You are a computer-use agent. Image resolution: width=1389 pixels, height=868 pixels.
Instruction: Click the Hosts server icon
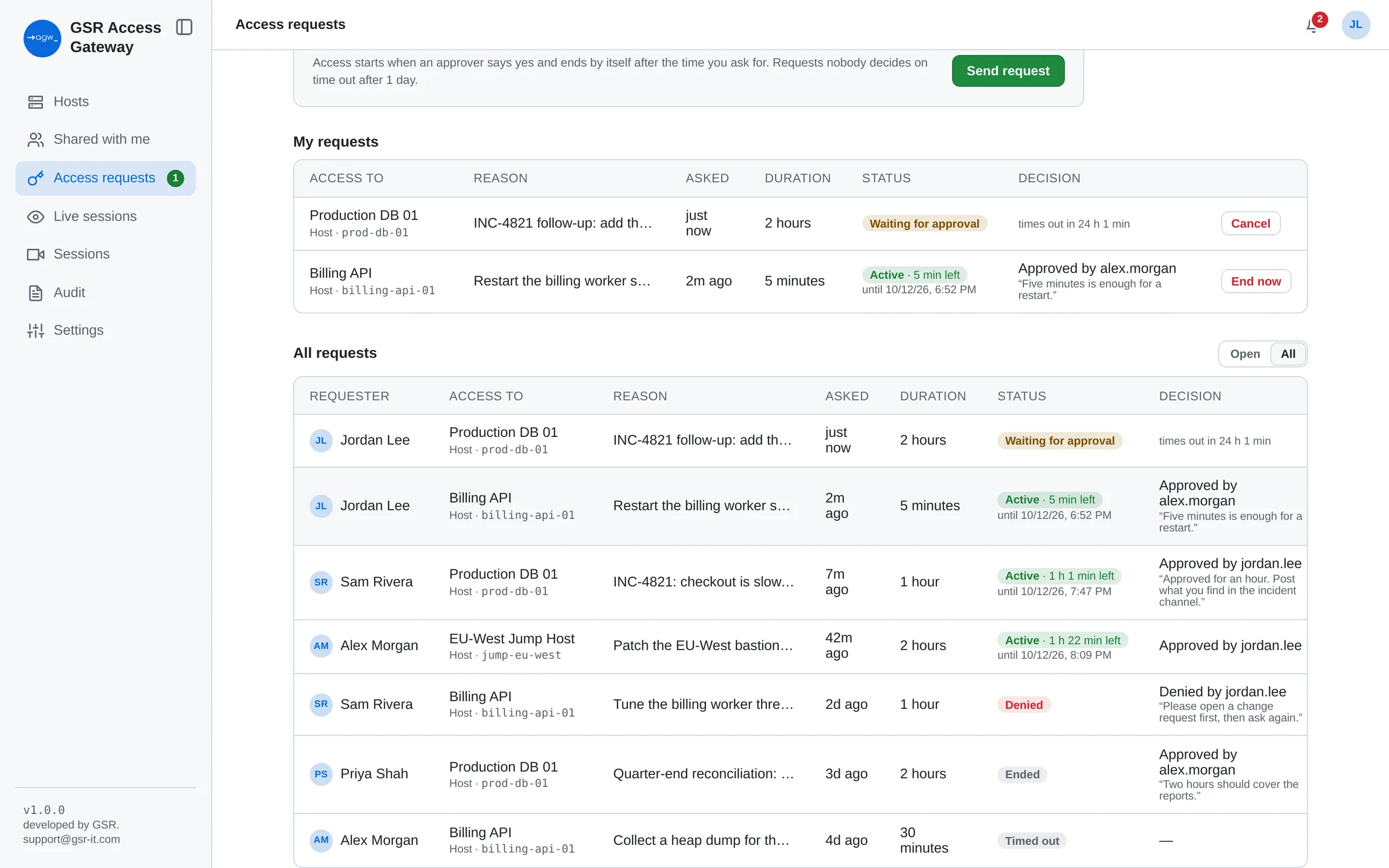click(35, 102)
